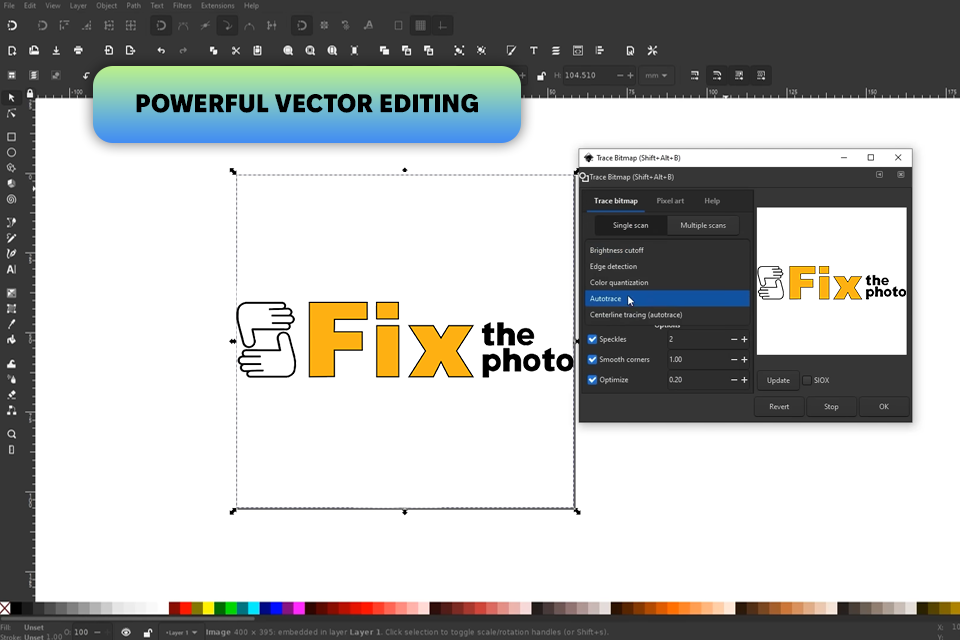This screenshot has width=960, height=640.
Task: Toggle the Optimize checkbox
Action: tap(592, 380)
